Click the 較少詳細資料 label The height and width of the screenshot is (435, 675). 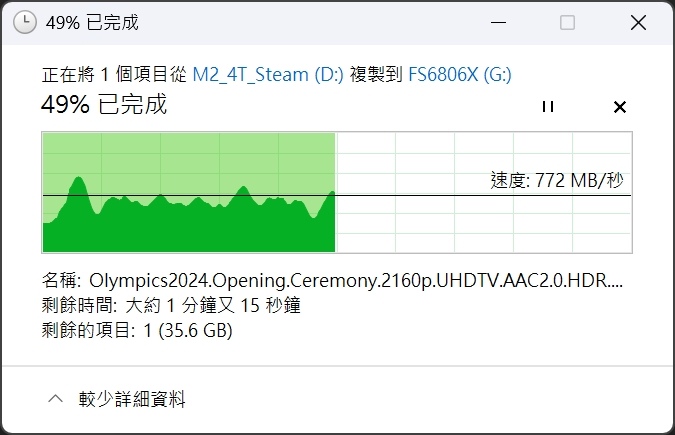(x=132, y=399)
